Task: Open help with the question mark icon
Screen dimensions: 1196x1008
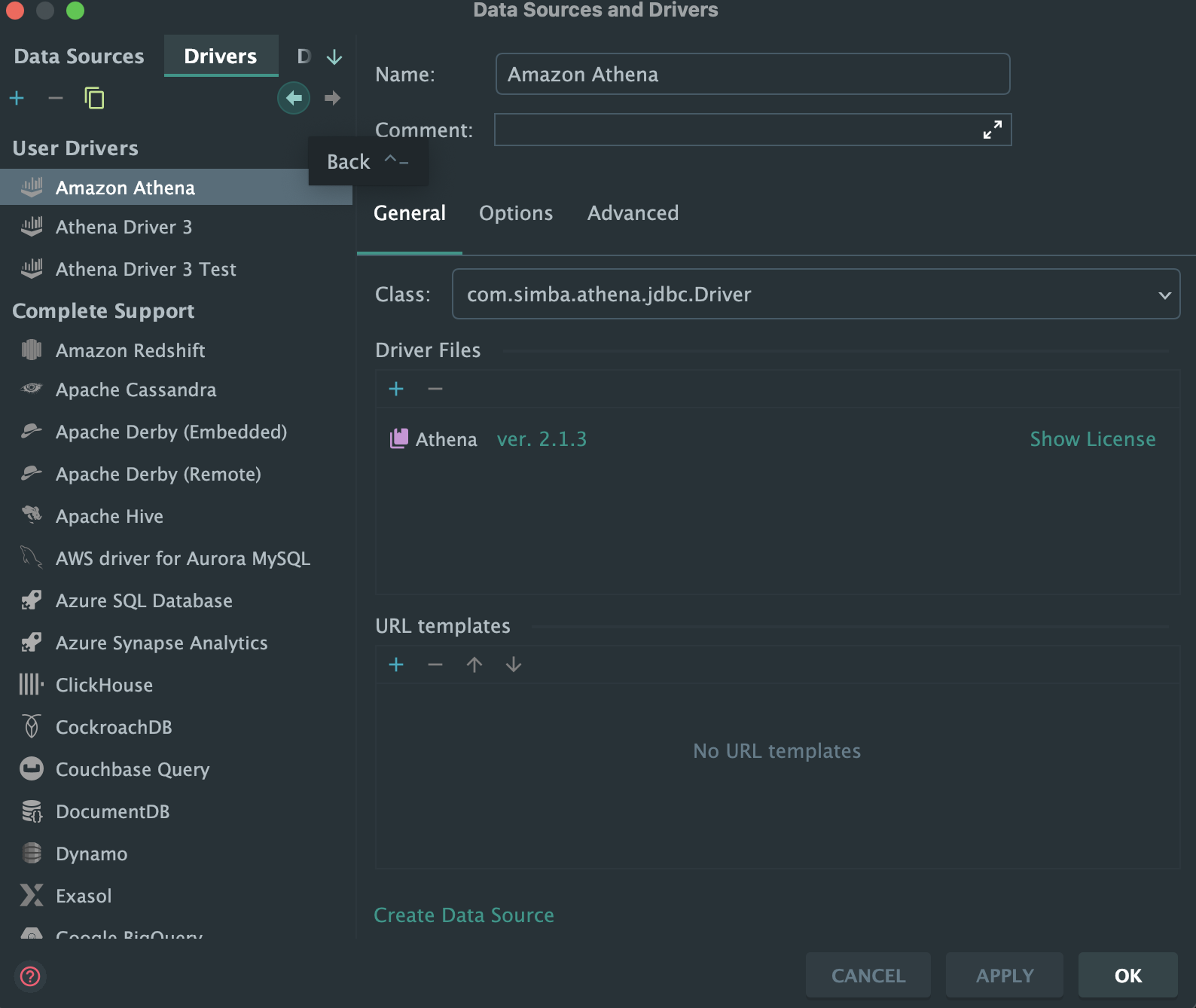Action: tap(30, 976)
